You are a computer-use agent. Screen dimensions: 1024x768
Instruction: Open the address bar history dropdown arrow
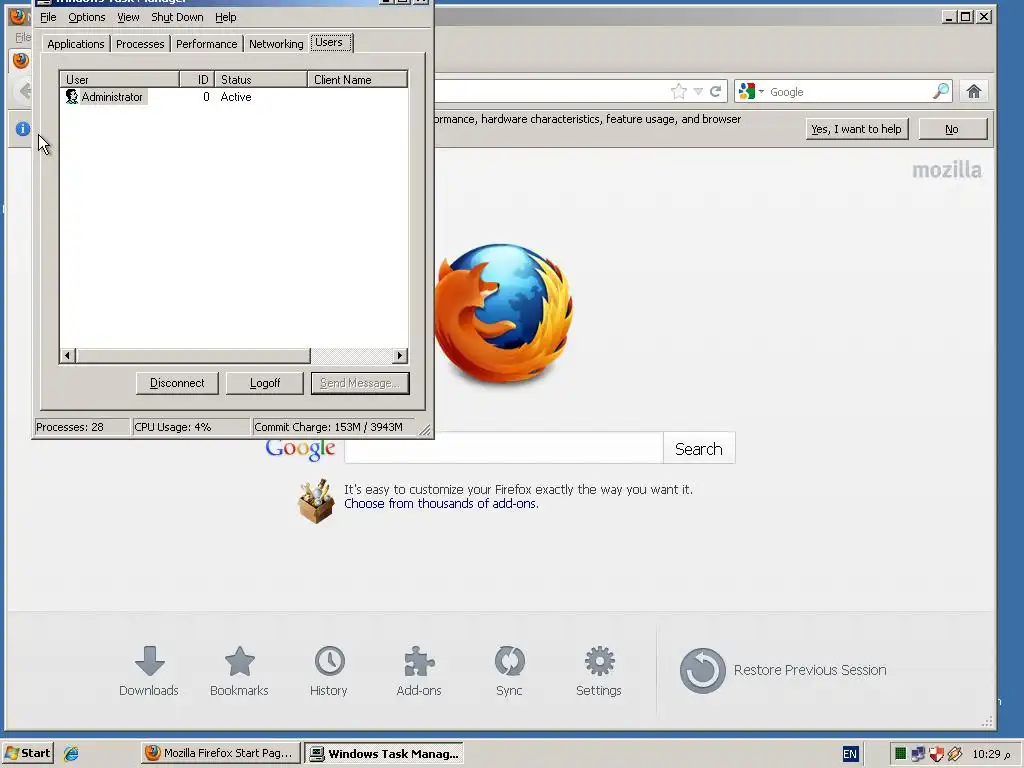coord(698,91)
